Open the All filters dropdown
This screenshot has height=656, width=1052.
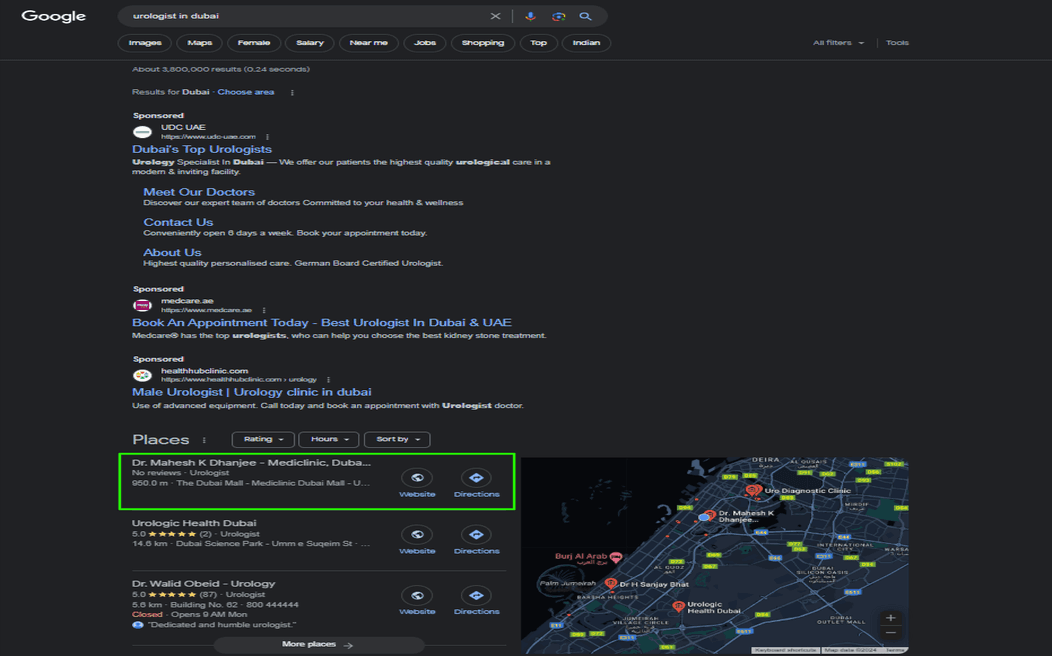click(838, 43)
